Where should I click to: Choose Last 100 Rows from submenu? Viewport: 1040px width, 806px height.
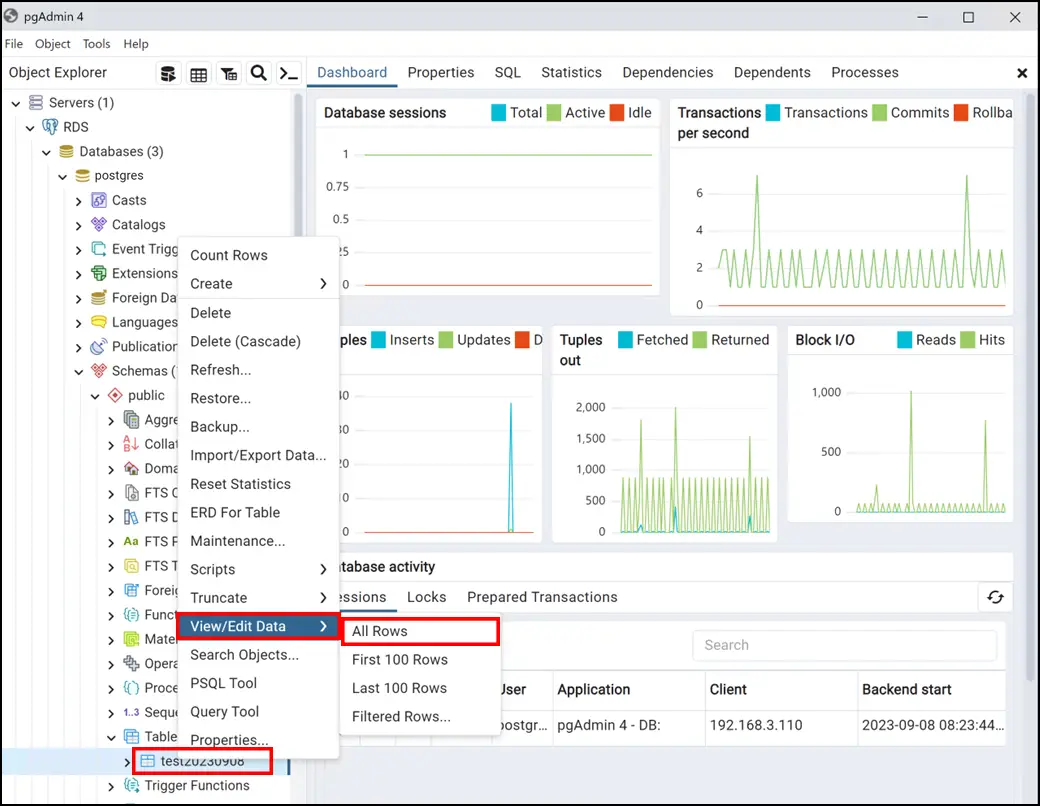coord(420,688)
